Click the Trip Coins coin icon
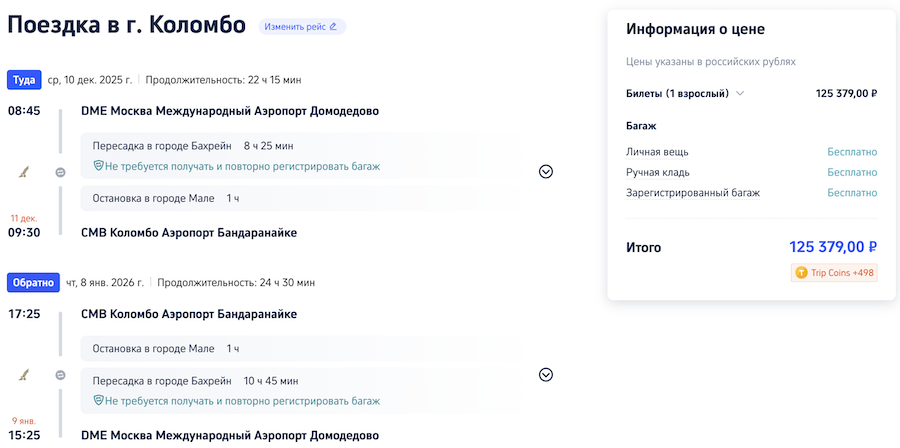Image resolution: width=900 pixels, height=448 pixels. [x=801, y=272]
